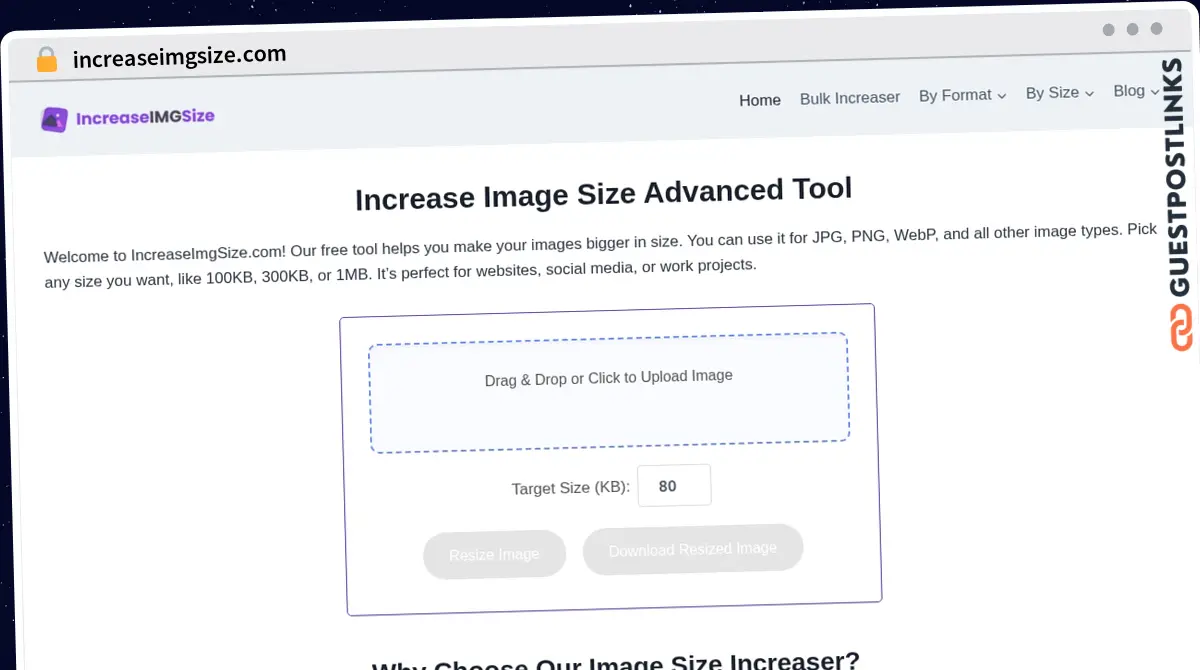Viewport: 1200px width, 670px height.
Task: Expand the By Size dropdown
Action: [x=1060, y=93]
